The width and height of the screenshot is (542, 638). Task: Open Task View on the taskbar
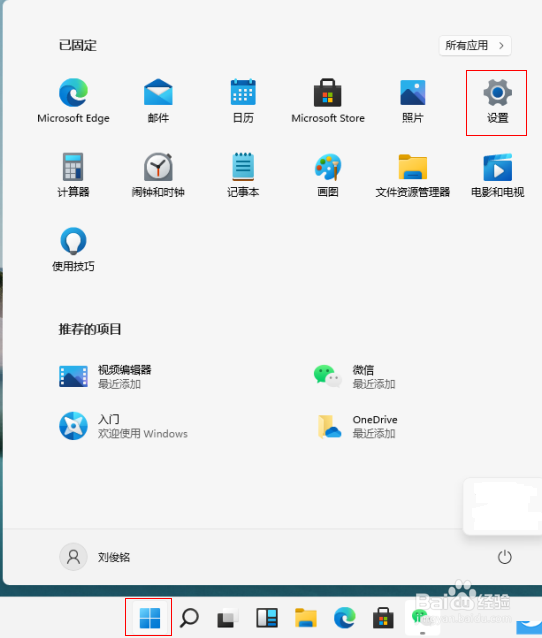click(x=227, y=618)
